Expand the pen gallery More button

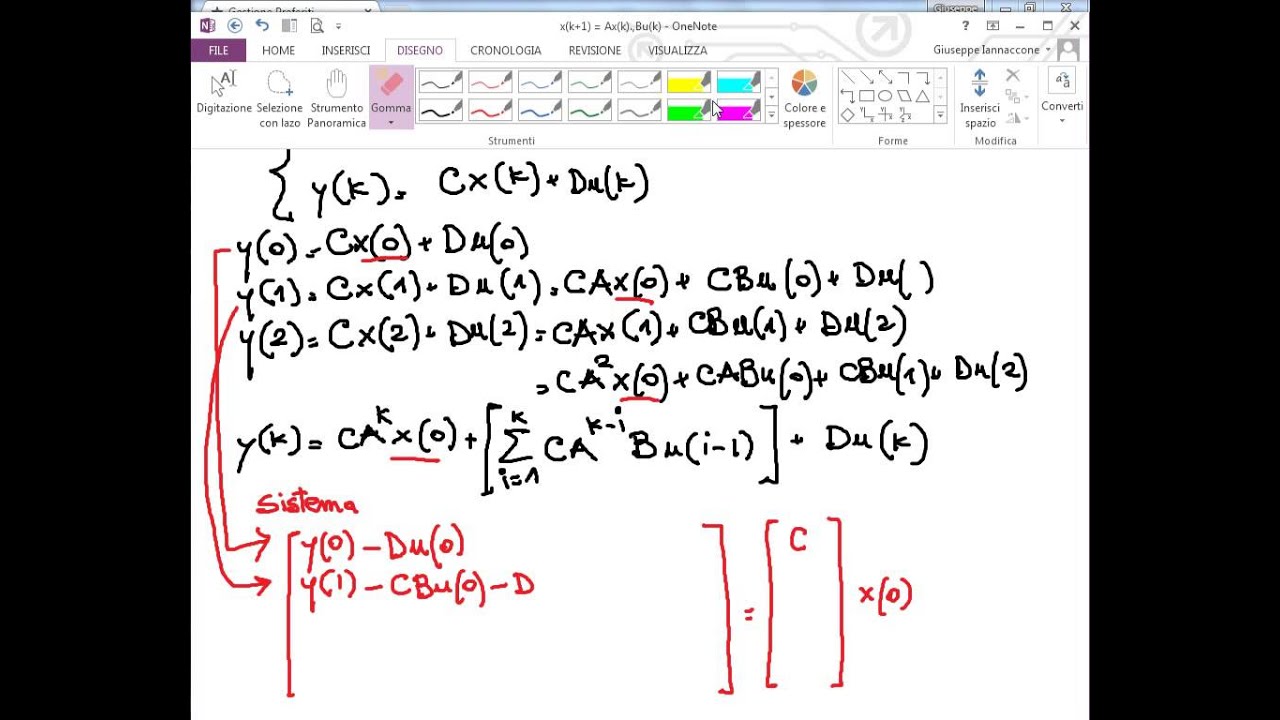click(771, 115)
